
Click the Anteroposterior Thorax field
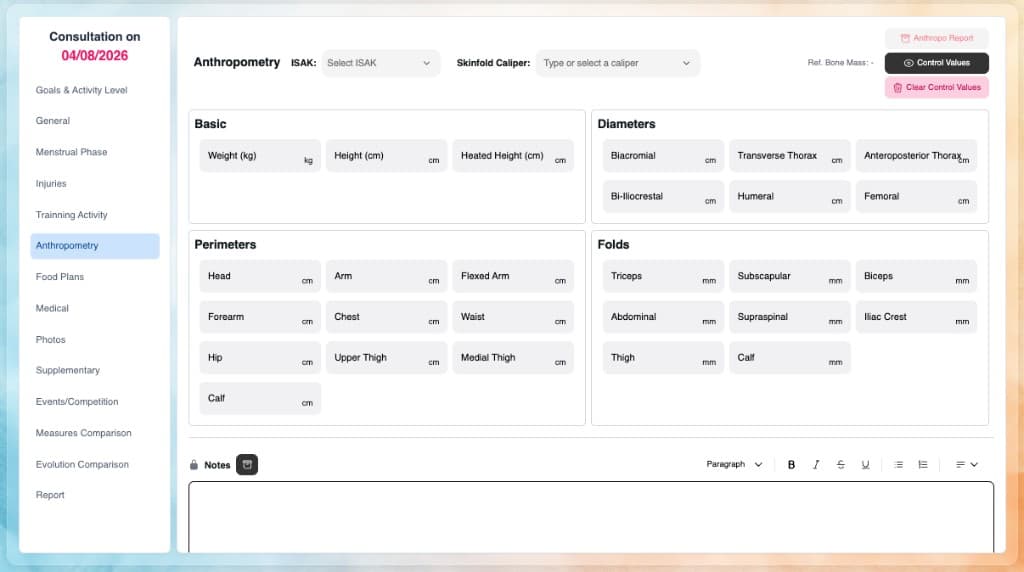pos(917,155)
